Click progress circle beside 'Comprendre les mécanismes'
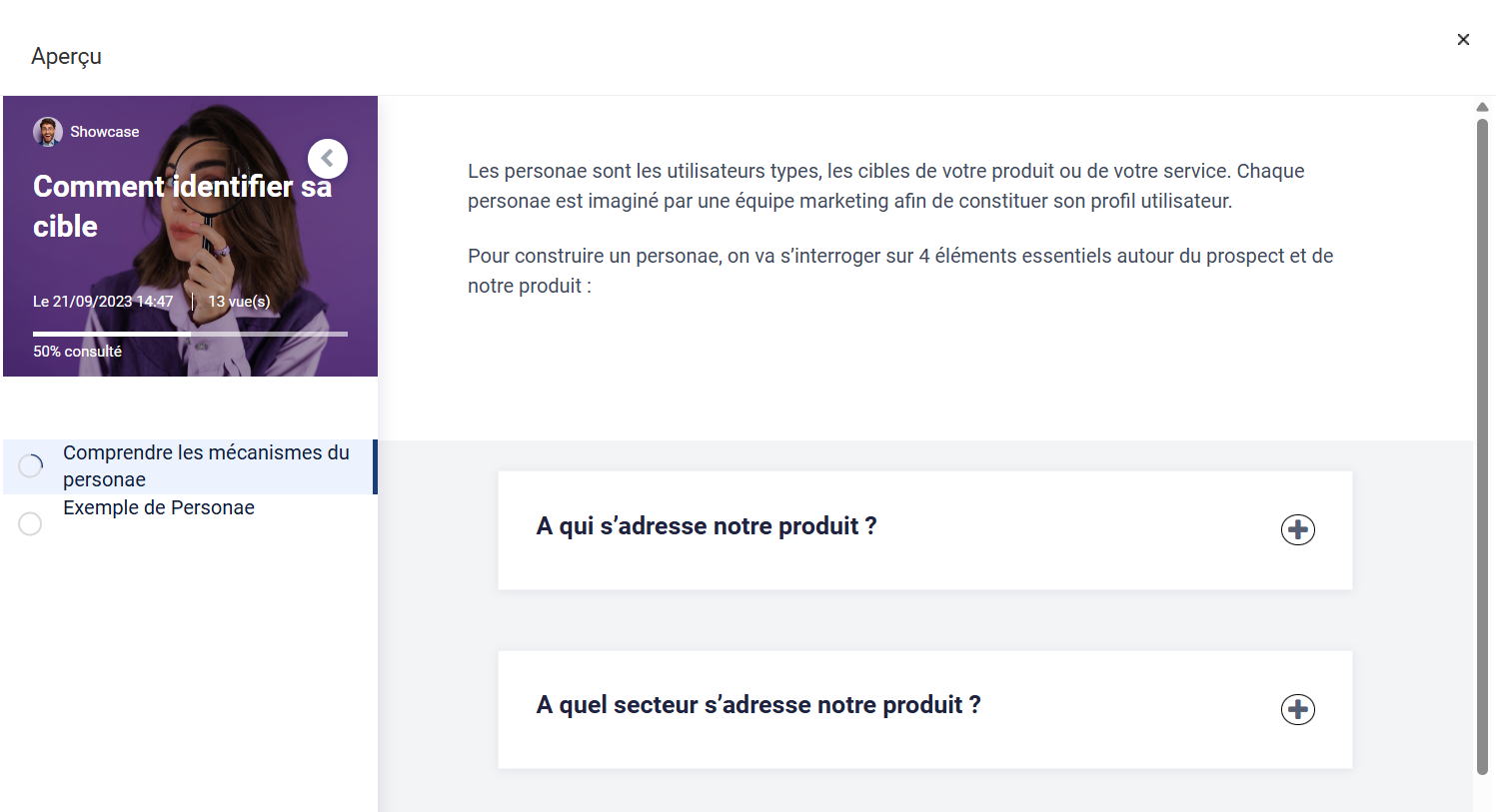Image resolution: width=1496 pixels, height=812 pixels. (31, 465)
